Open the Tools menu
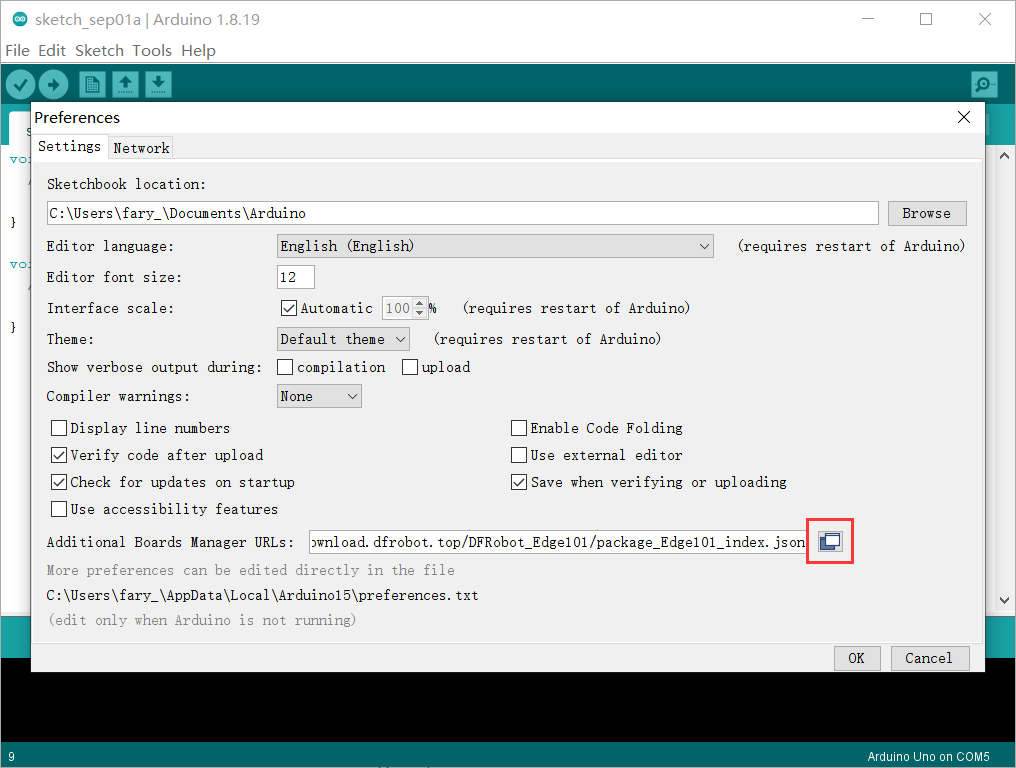This screenshot has height=768, width=1016. [152, 51]
